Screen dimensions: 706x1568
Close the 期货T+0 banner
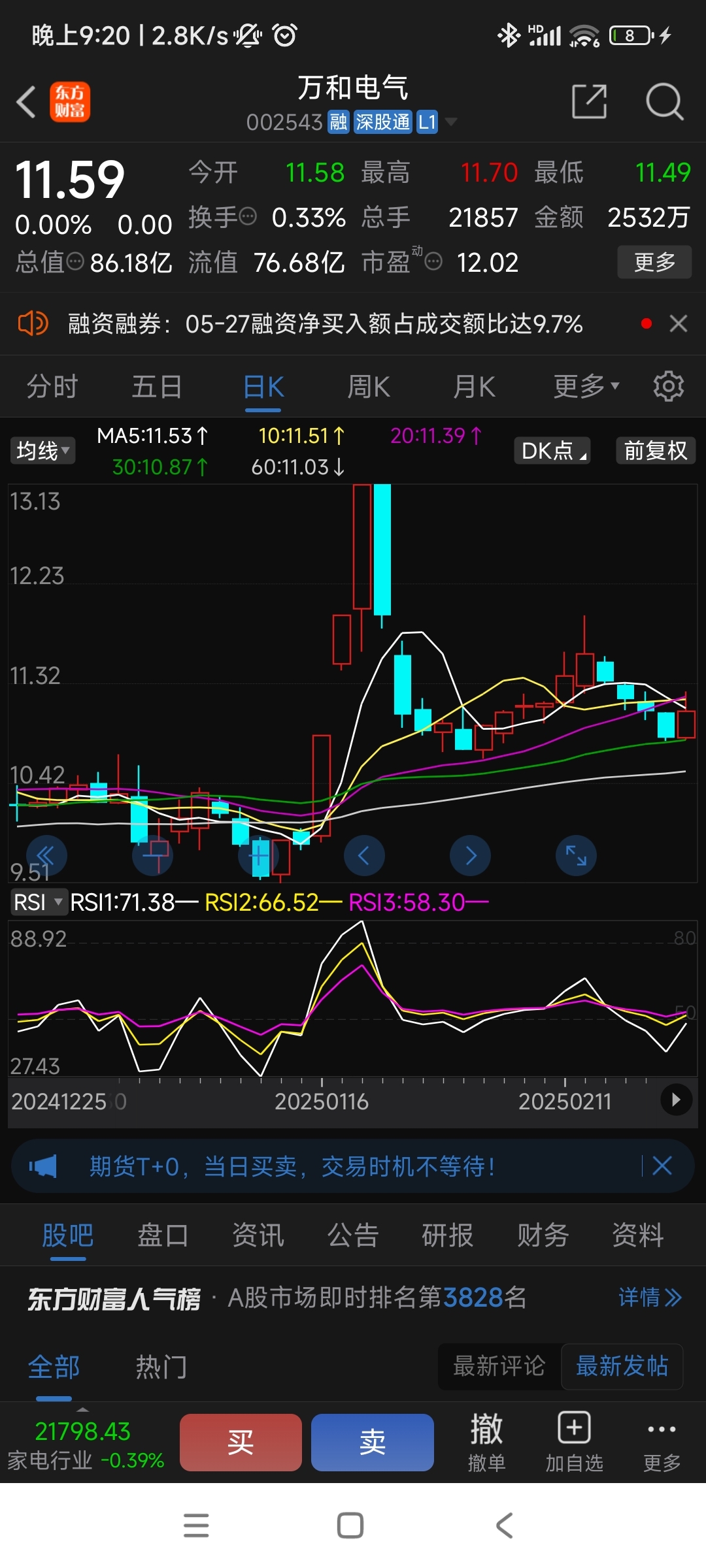pyautogui.click(x=662, y=1166)
